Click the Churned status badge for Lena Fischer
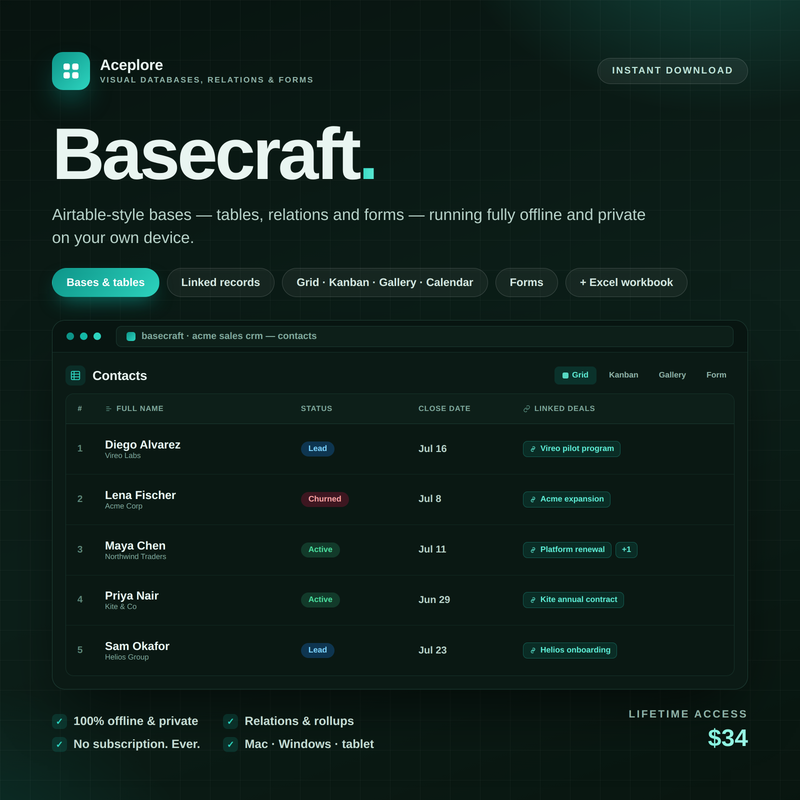 [x=324, y=499]
